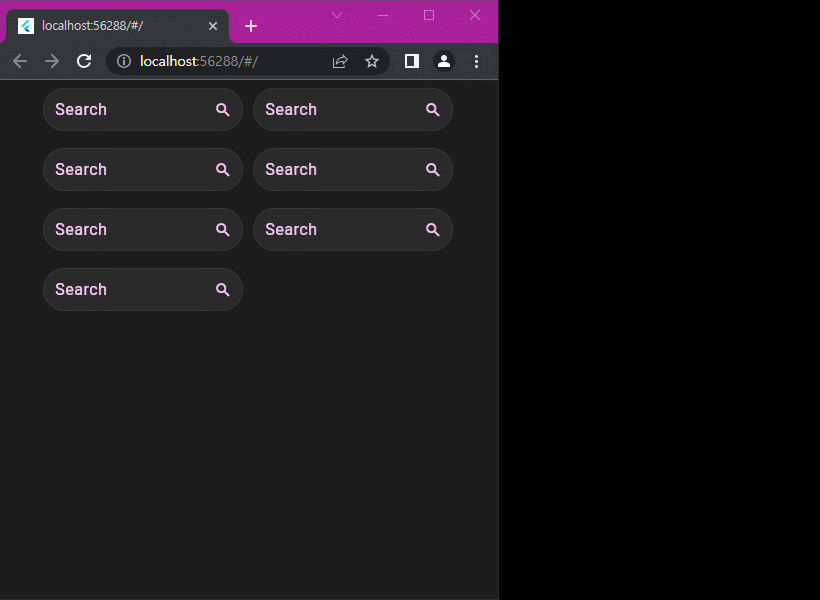820x600 pixels.
Task: Open the tab search chevron in title bar
Action: tap(337, 15)
